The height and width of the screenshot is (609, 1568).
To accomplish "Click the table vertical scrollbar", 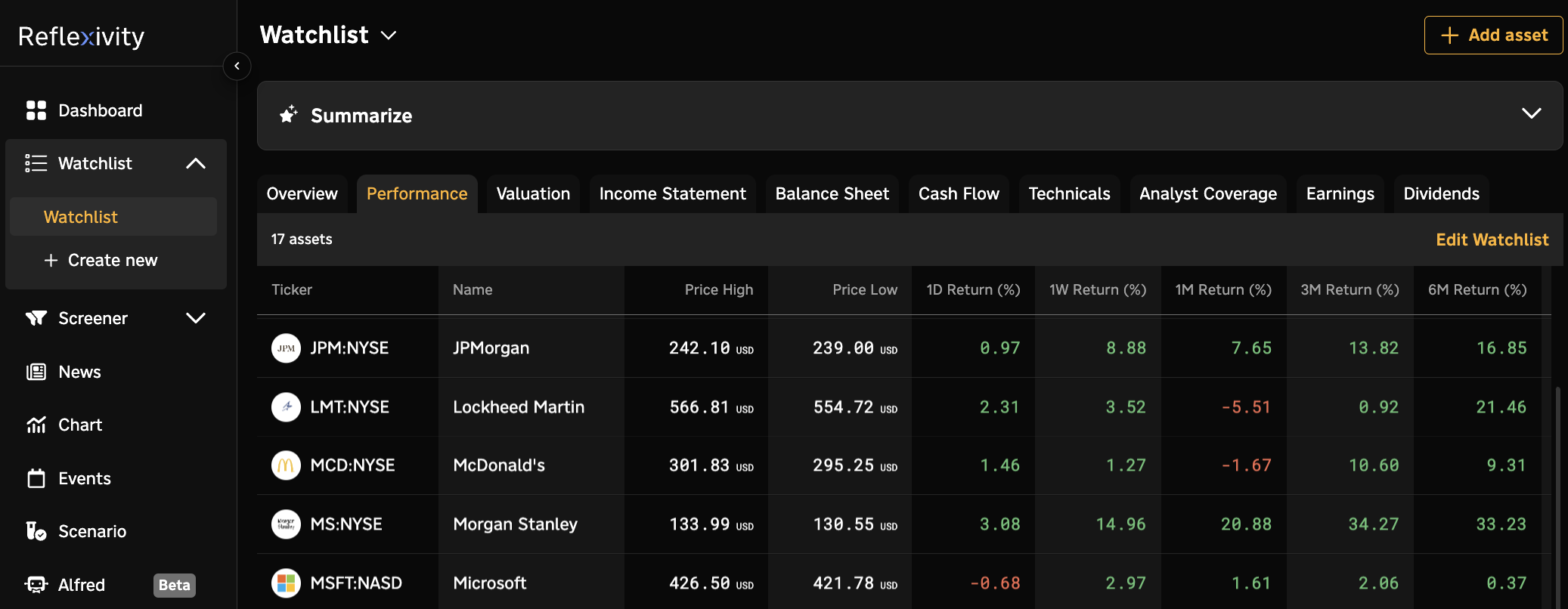I will click(x=1557, y=497).
